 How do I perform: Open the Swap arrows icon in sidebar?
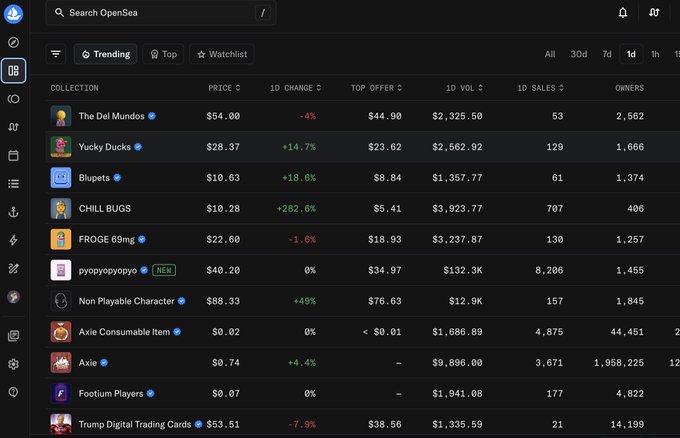[x=13, y=127]
